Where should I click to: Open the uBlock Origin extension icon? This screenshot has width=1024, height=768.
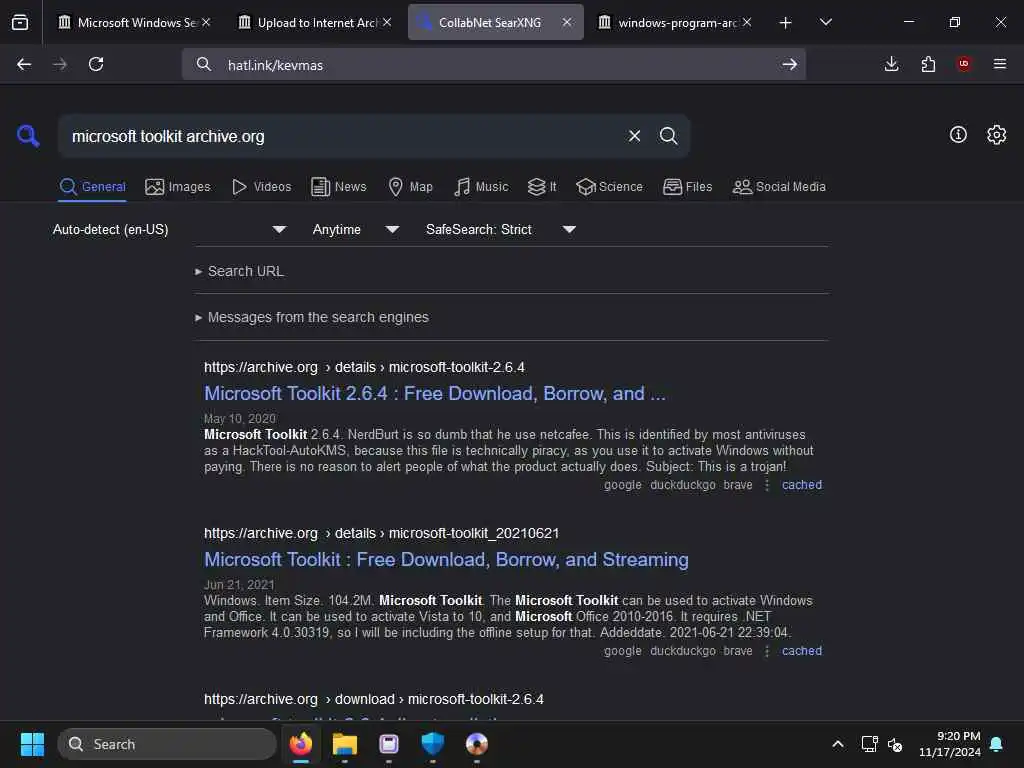(x=964, y=64)
